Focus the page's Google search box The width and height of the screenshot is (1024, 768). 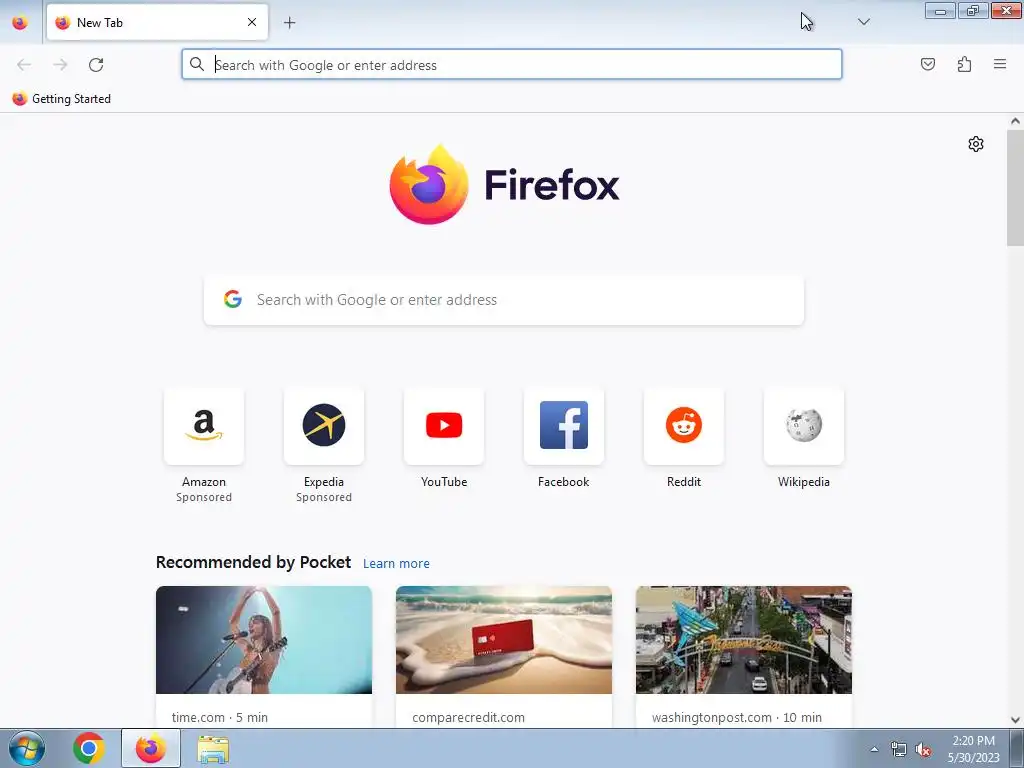[x=504, y=300]
